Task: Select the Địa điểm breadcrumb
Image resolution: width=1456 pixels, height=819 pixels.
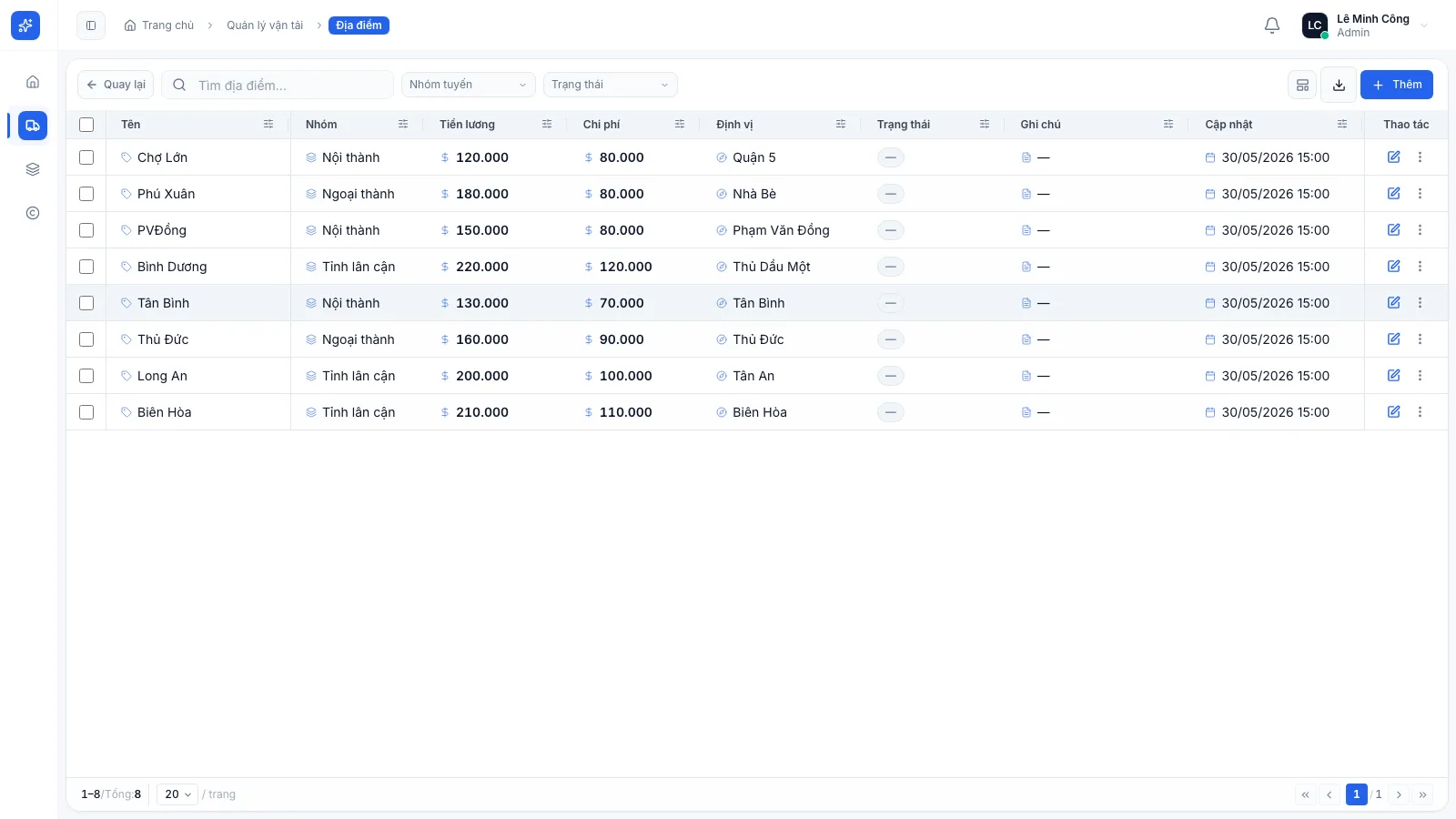Action: (359, 25)
